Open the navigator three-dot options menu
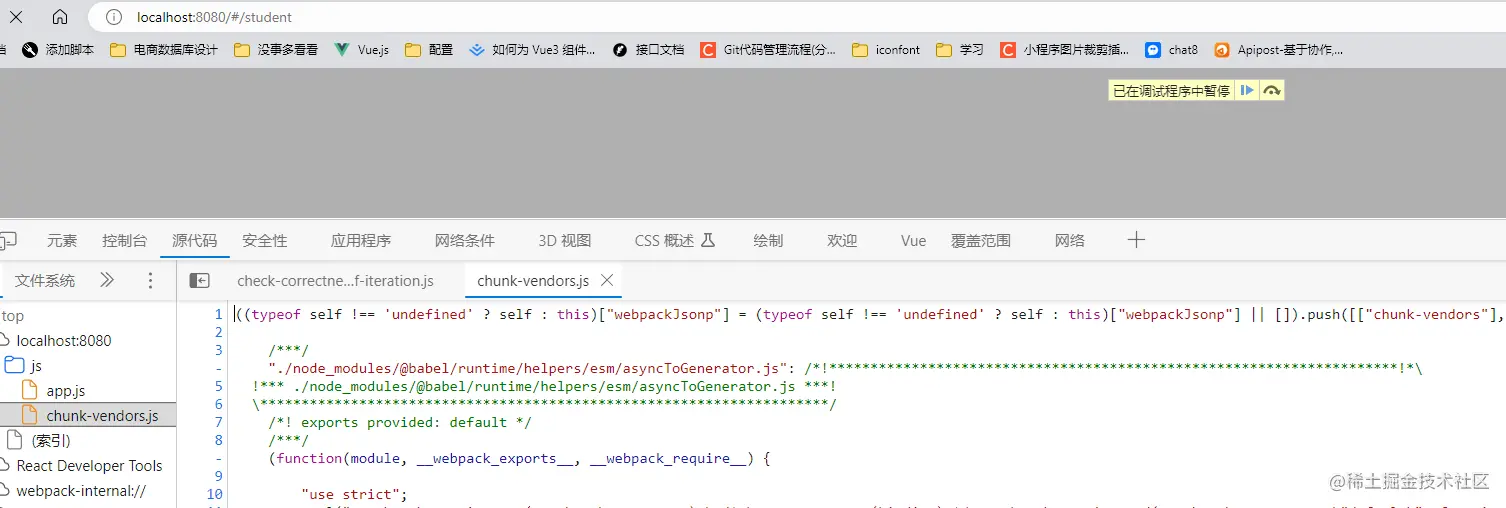1506x508 pixels. pyautogui.click(x=151, y=280)
